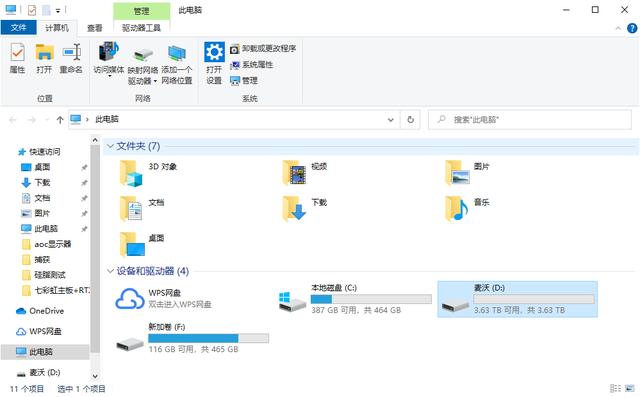The height and width of the screenshot is (397, 640).
Task: Switch to the 查看 ribbon tab
Action: pyautogui.click(x=95, y=27)
